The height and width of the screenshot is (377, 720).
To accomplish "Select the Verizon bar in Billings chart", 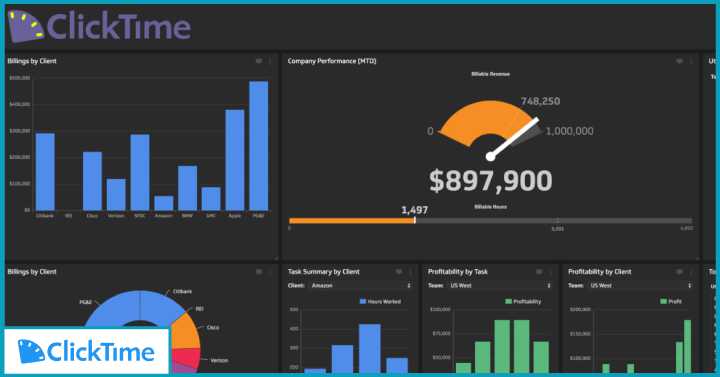I will tap(116, 195).
